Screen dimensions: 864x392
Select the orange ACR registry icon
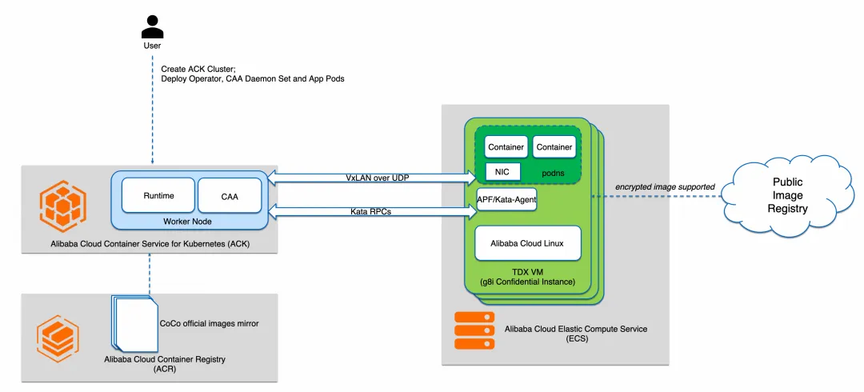tap(58, 339)
